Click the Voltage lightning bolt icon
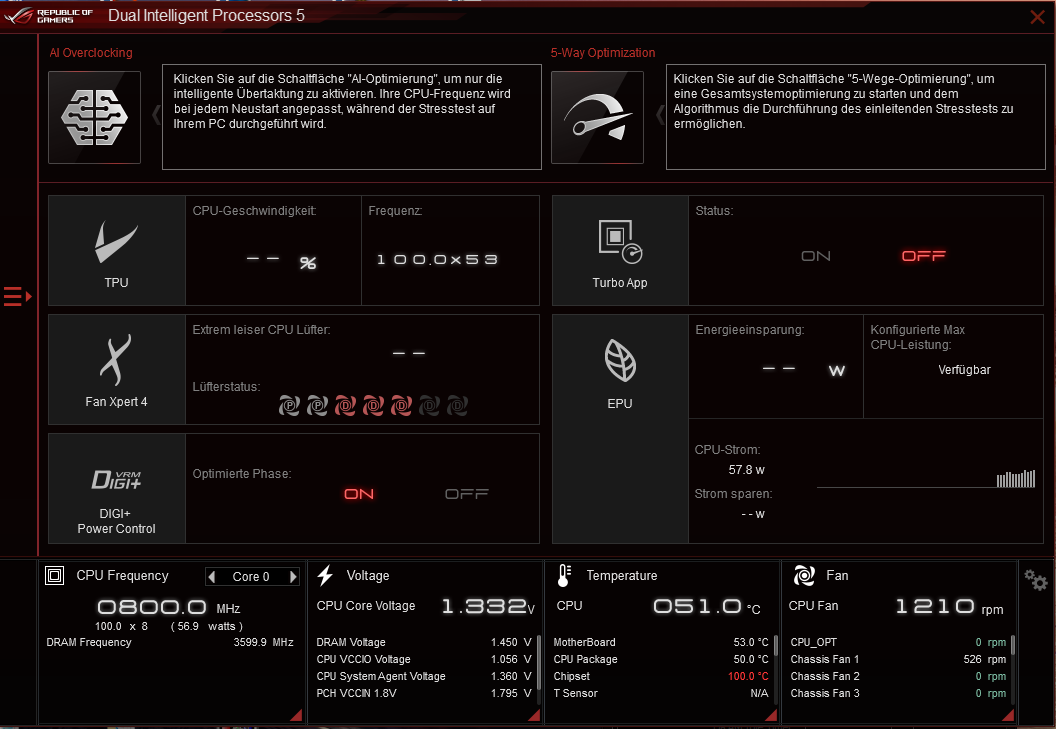This screenshot has height=729, width=1056. pos(325,575)
